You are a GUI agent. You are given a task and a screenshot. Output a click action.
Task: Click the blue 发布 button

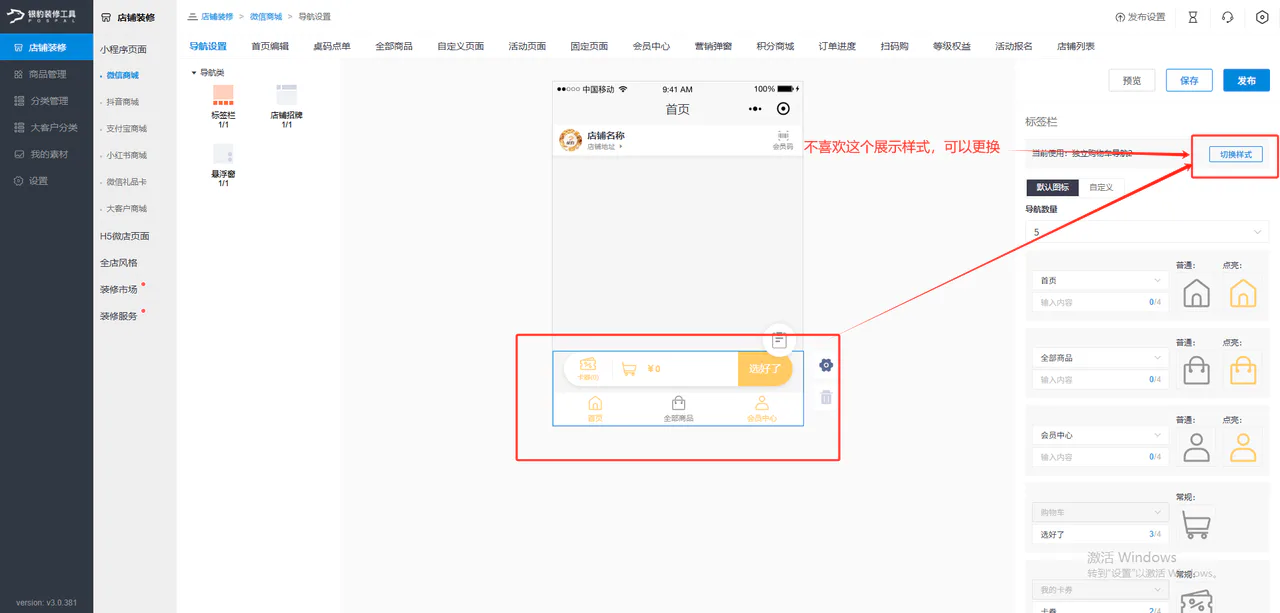[1246, 81]
